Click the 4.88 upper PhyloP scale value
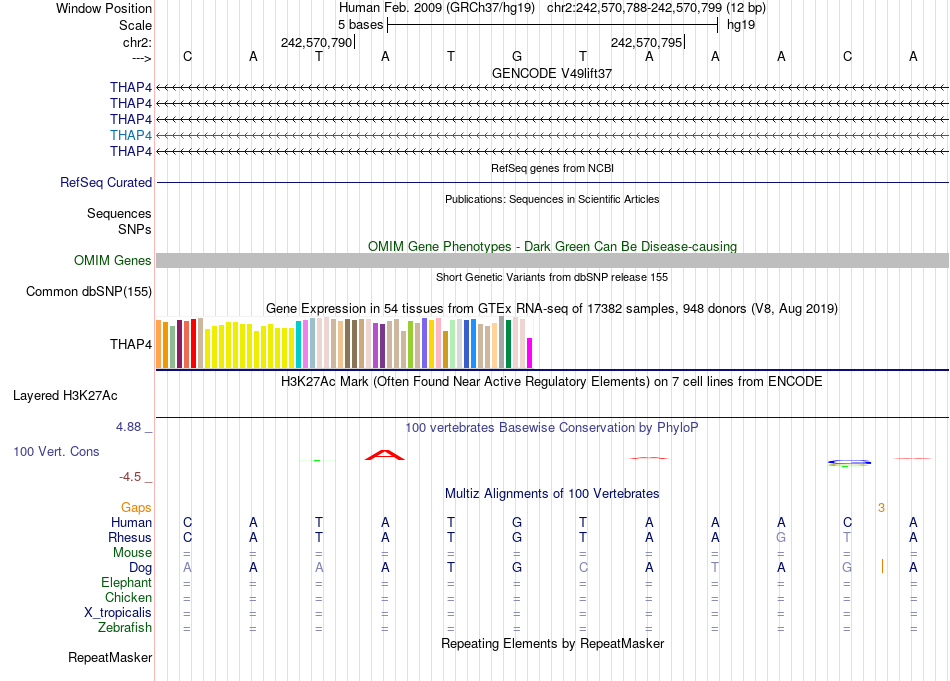The height and width of the screenshot is (681, 950). [x=128, y=427]
